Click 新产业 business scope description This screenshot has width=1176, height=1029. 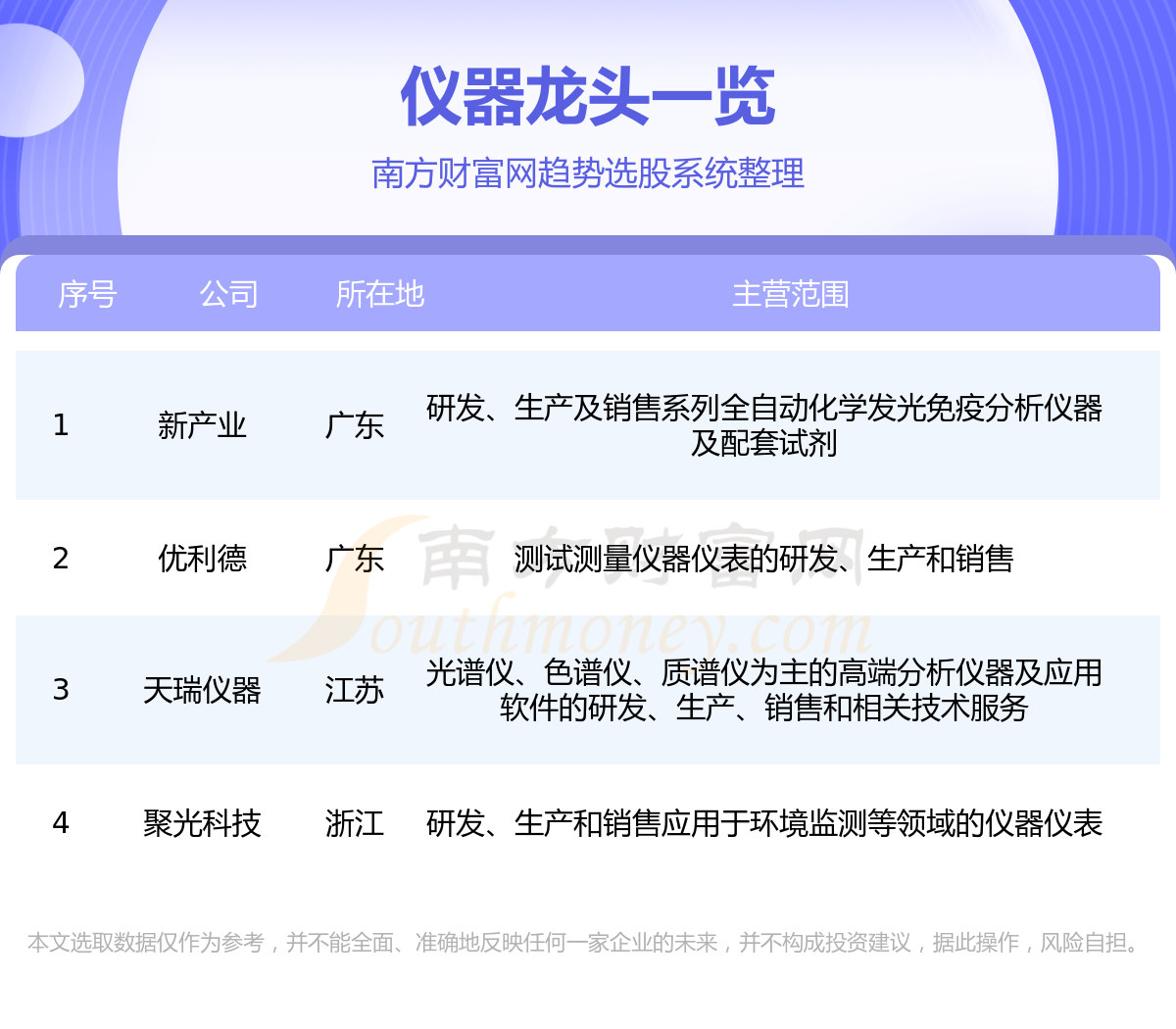pyautogui.click(x=764, y=425)
